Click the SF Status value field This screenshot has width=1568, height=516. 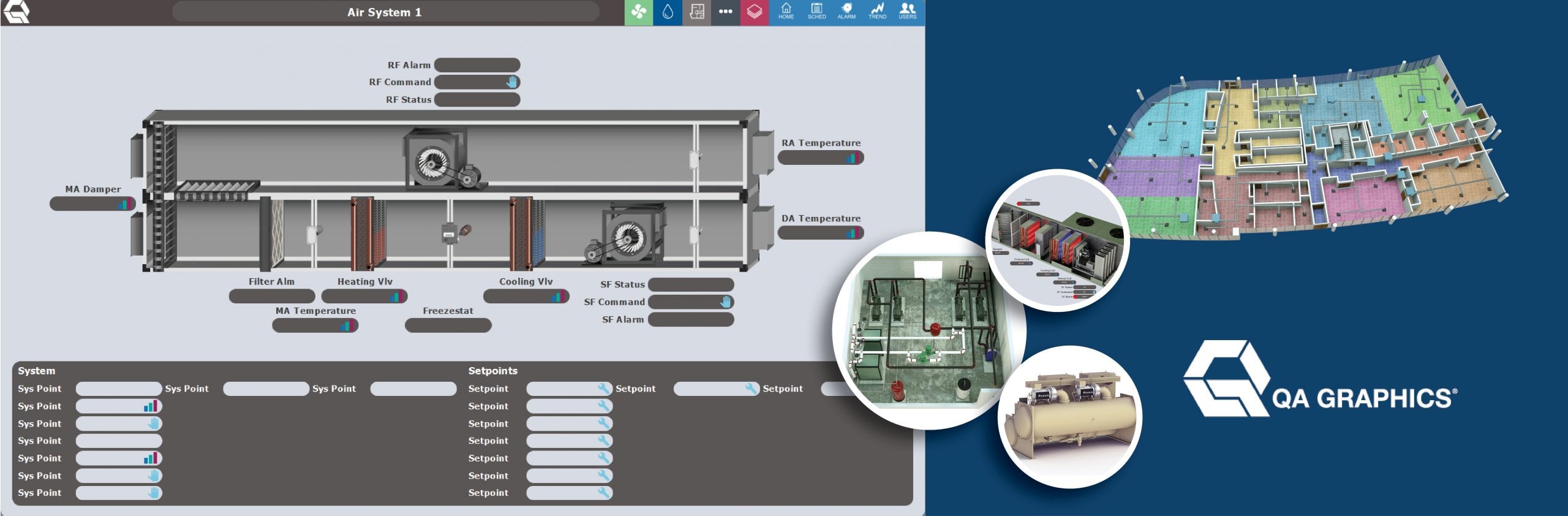click(x=691, y=285)
